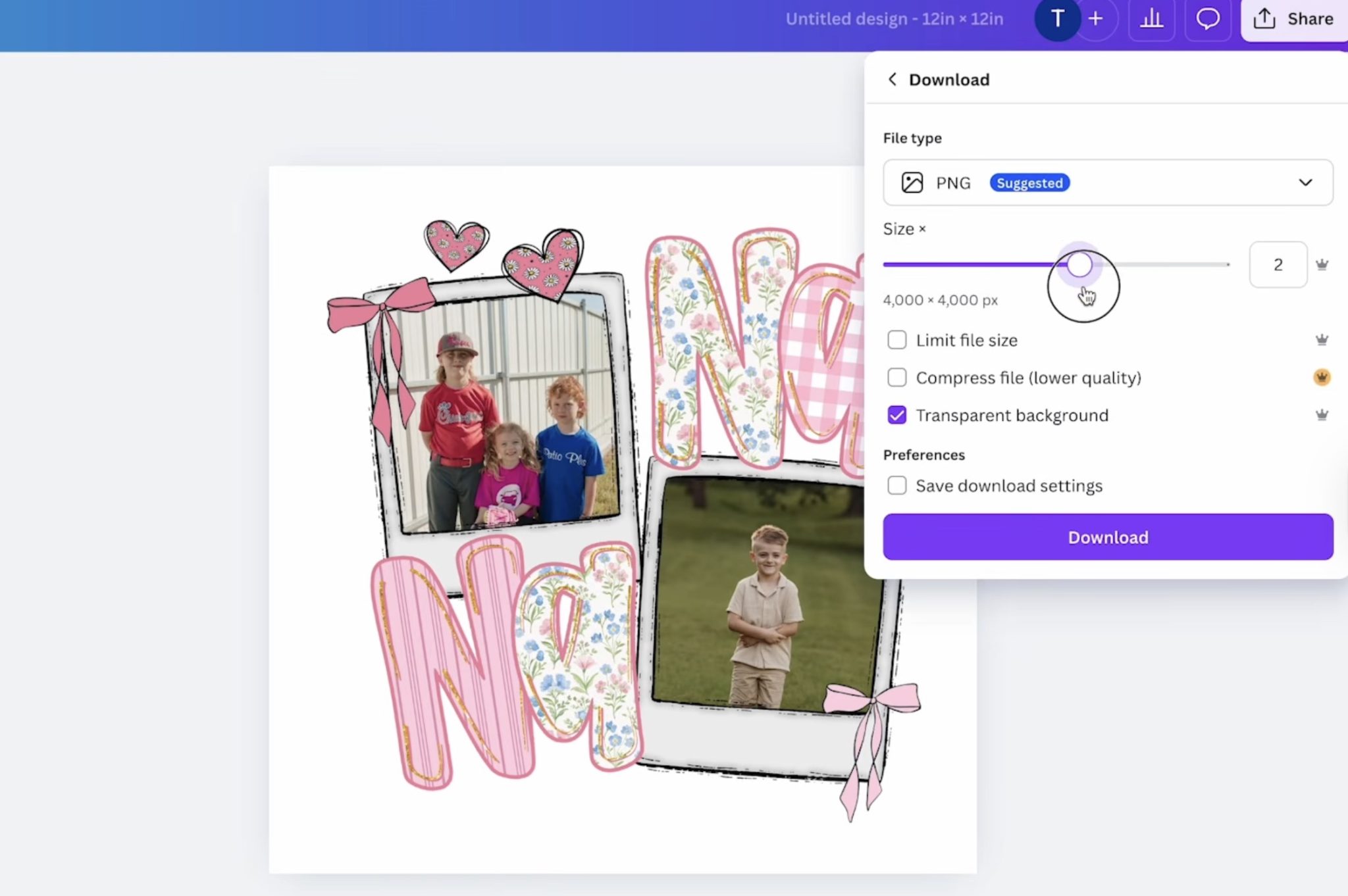Screen dimensions: 1348x896
Task: Click the Untitled design title text
Action: click(x=894, y=19)
